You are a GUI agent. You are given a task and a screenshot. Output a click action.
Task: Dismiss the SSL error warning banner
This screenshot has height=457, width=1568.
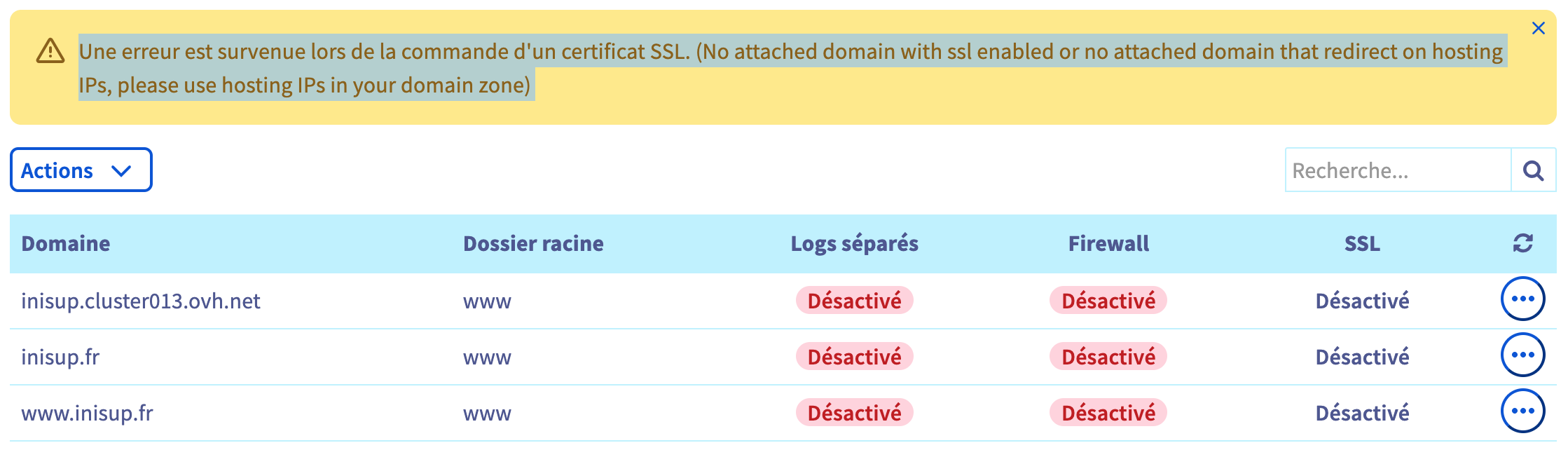1538,28
